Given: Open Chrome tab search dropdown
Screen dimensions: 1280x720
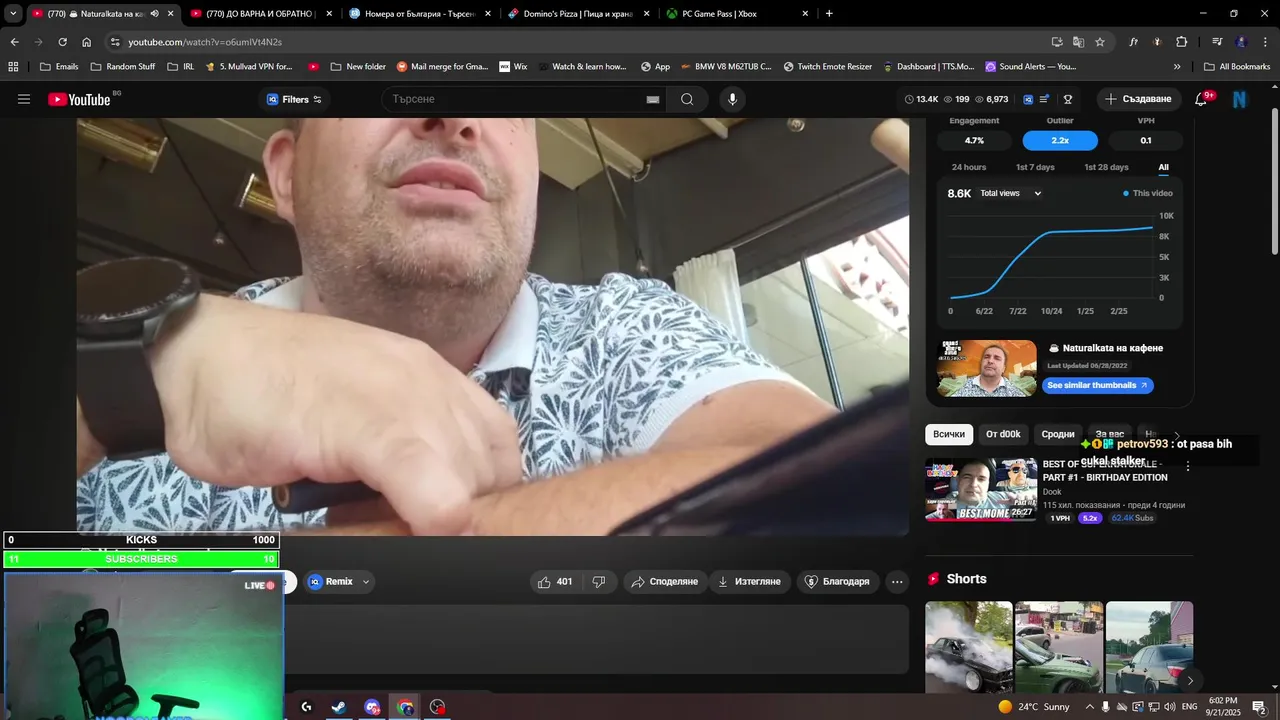Looking at the screenshot, I should click(x=13, y=14).
